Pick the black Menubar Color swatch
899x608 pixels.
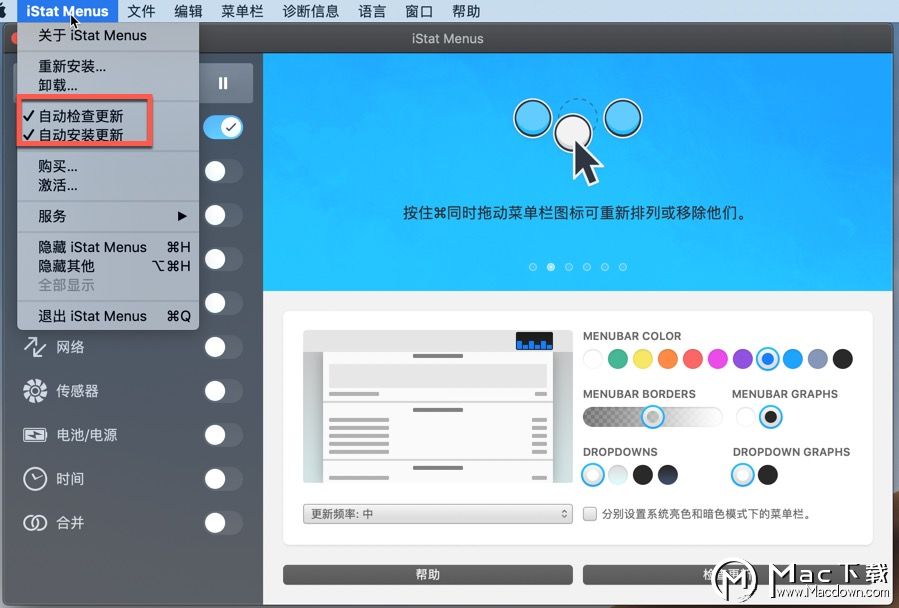[843, 359]
